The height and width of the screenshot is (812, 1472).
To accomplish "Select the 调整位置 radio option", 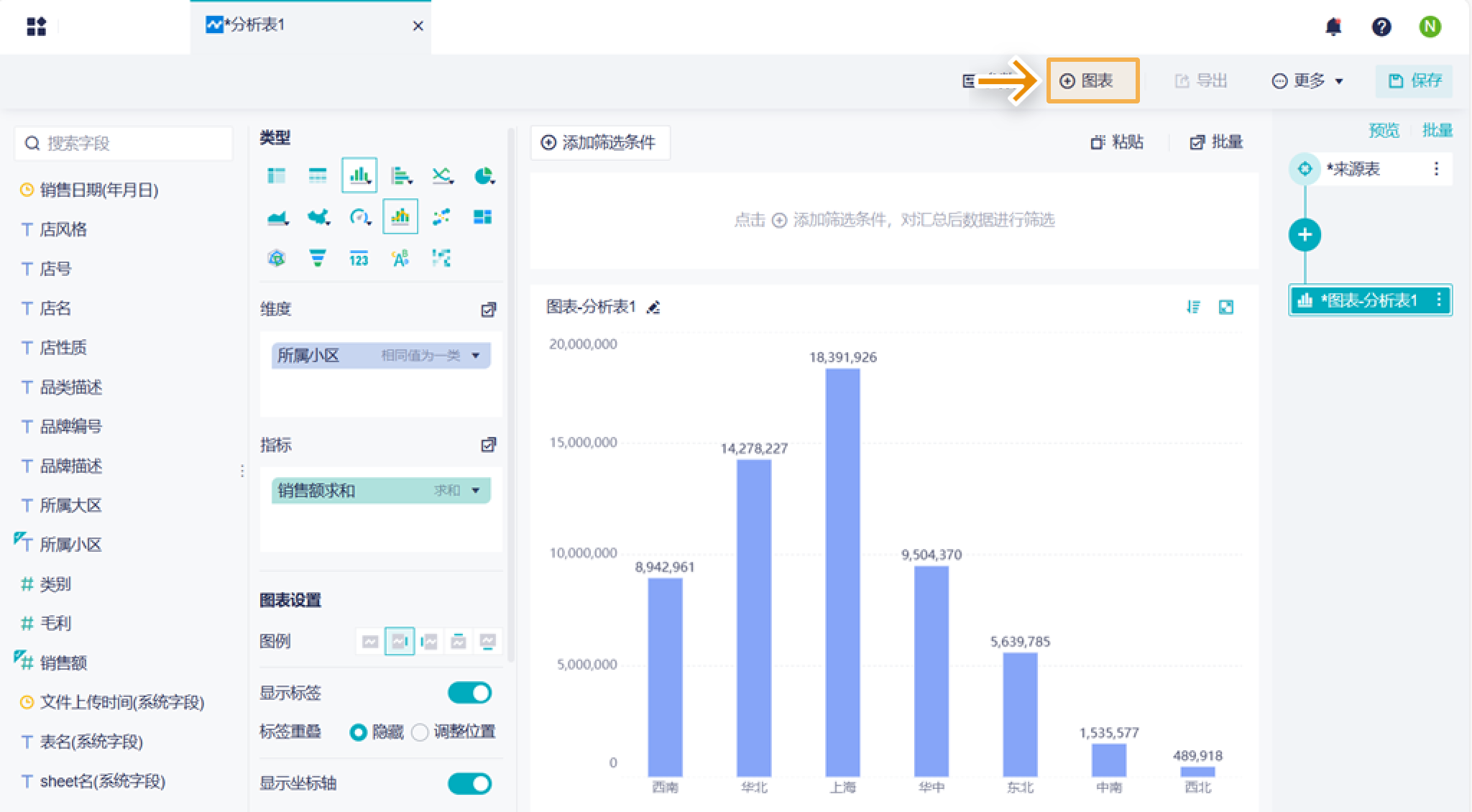I will coord(454,732).
